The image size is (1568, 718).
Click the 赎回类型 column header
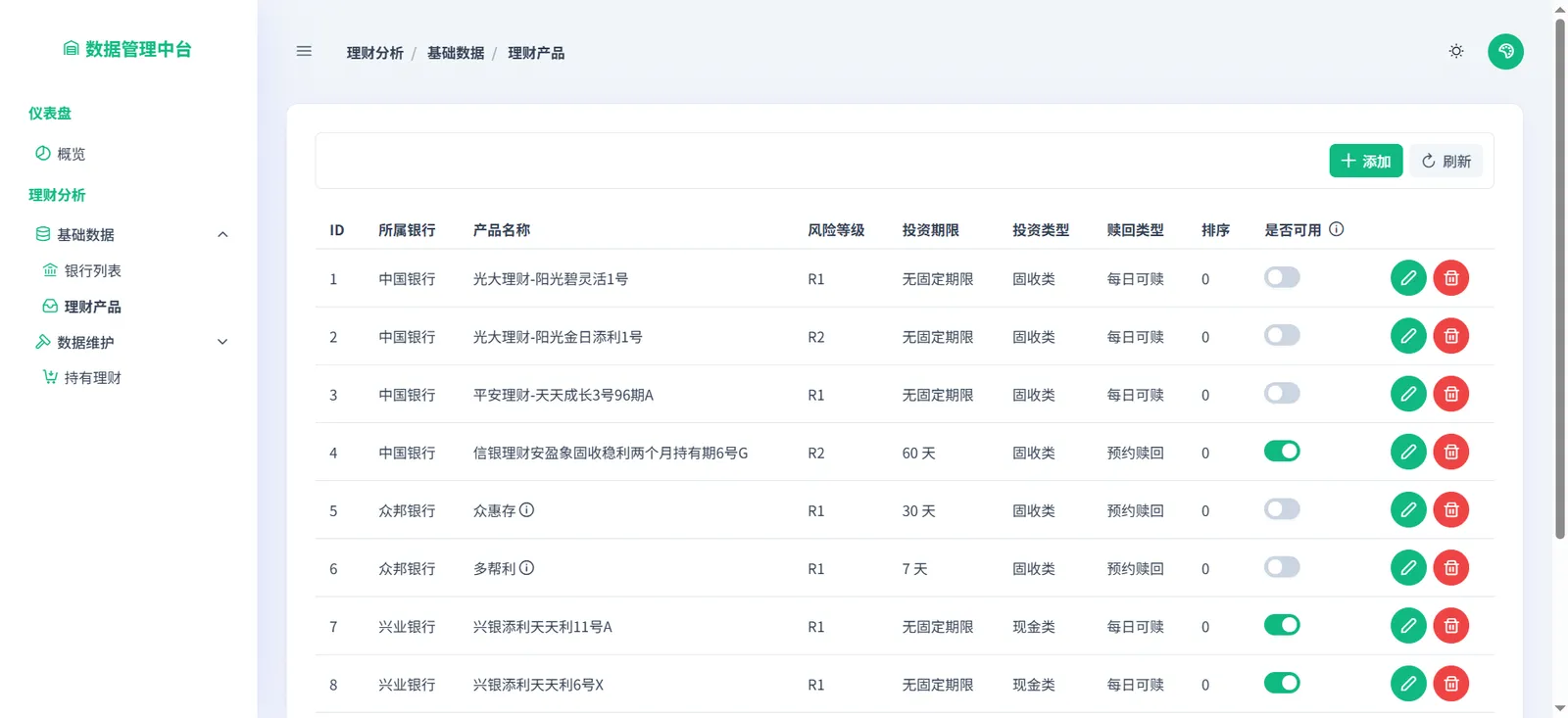point(1136,230)
